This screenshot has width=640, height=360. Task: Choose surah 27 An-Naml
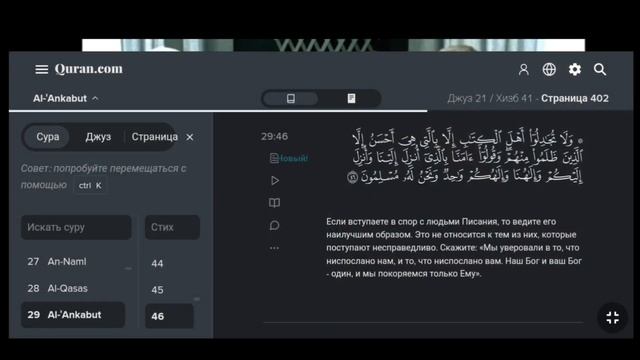(73, 262)
